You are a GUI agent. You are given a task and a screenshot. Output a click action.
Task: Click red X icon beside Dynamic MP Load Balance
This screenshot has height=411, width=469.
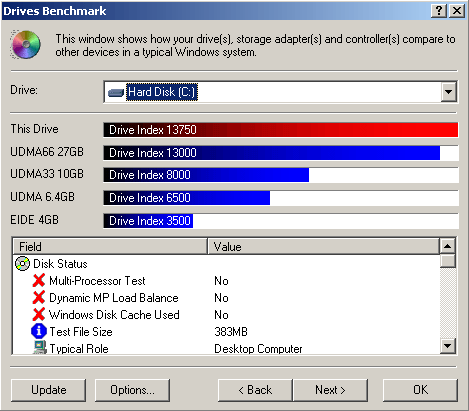pos(39,298)
